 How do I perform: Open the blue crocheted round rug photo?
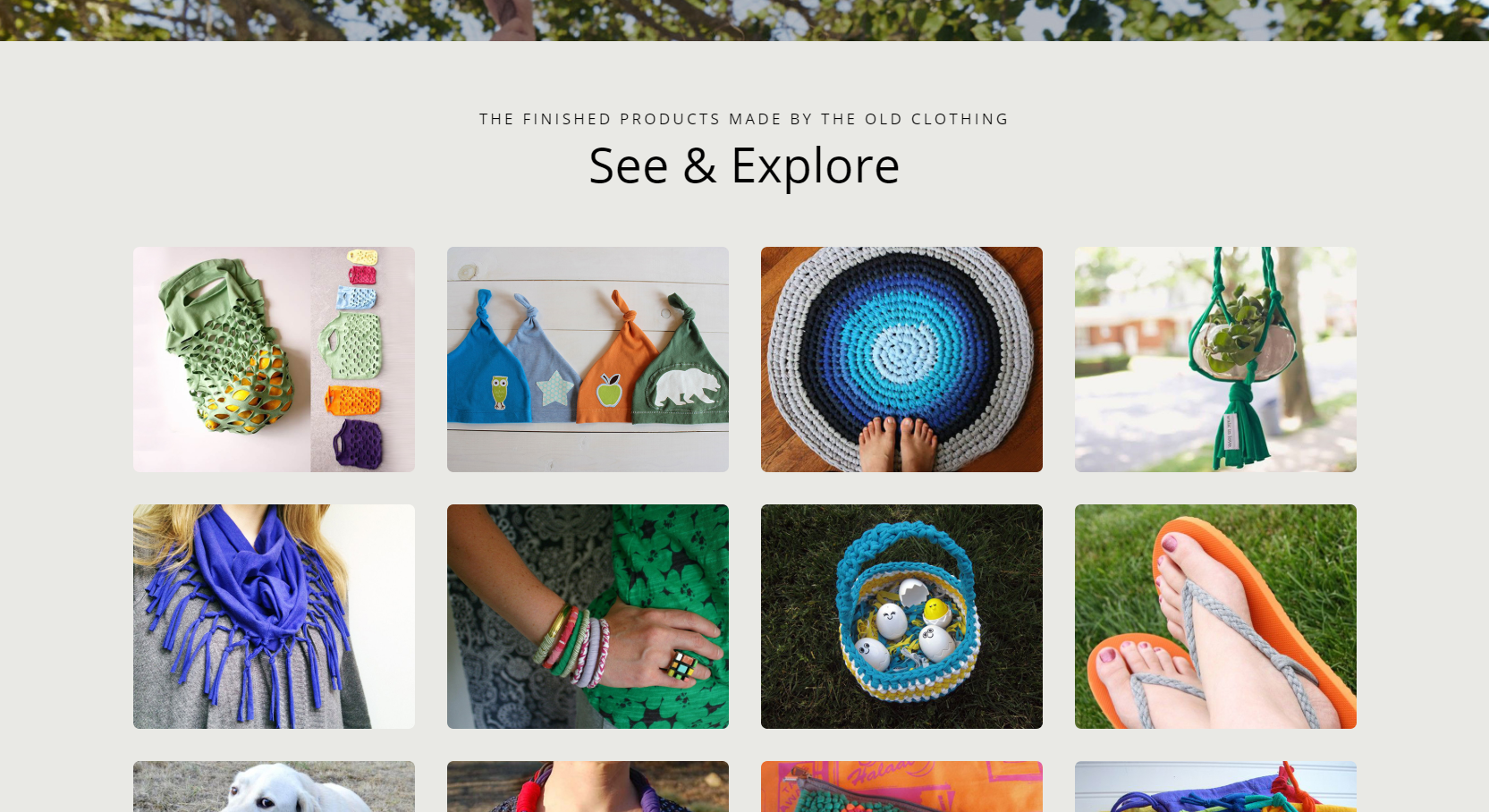pyautogui.click(x=901, y=359)
